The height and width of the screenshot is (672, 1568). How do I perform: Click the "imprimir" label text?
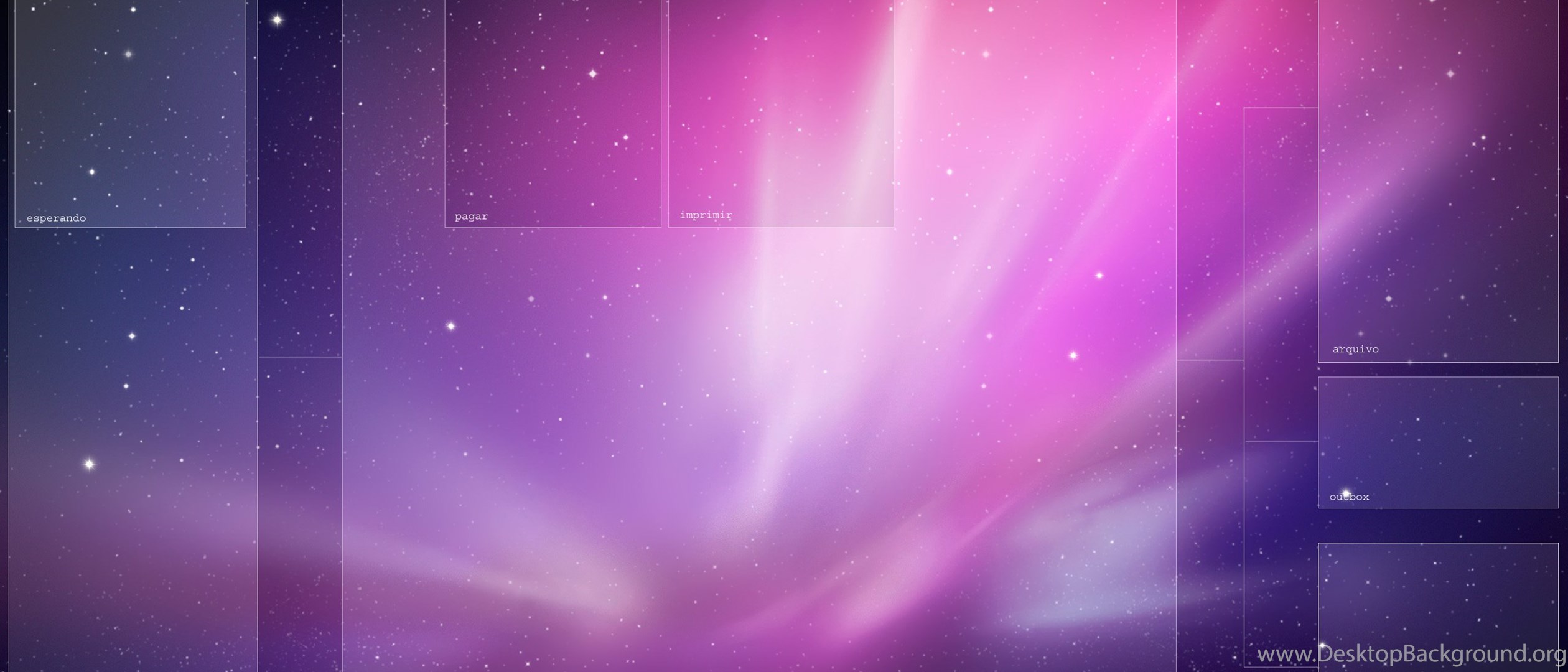[706, 215]
